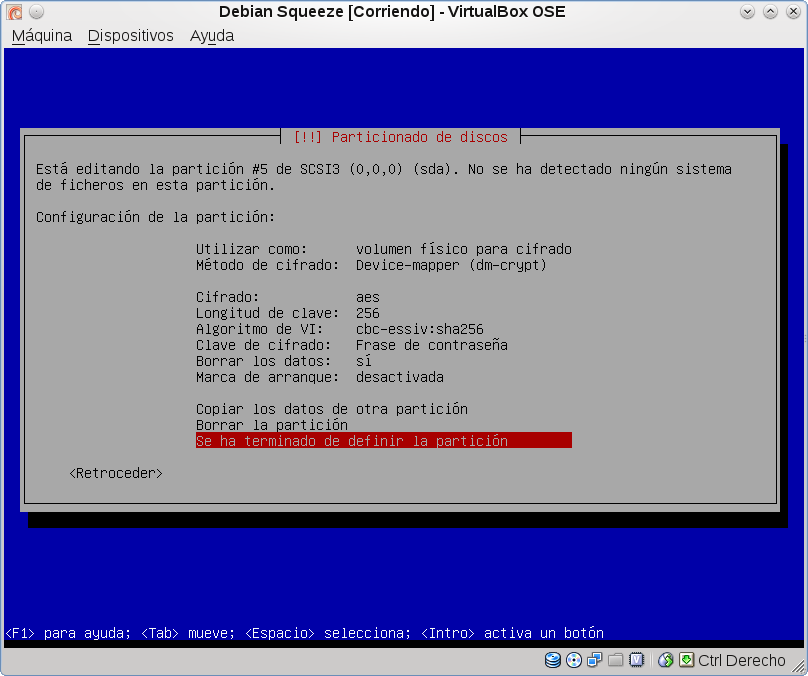The width and height of the screenshot is (808, 676).
Task: Click the 'Ctrl Derecho' host key label
Action: click(742, 661)
